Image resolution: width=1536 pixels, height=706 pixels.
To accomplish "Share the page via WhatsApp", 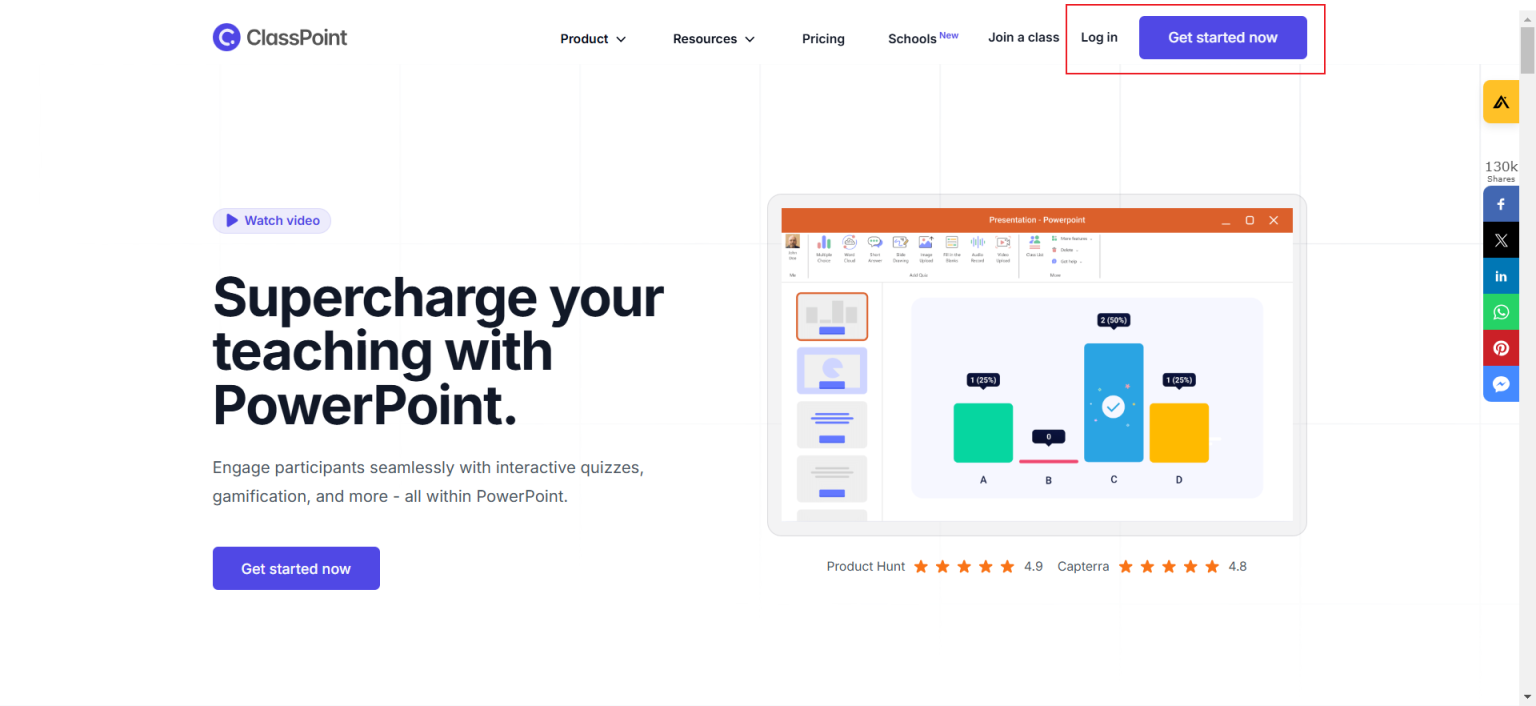I will (x=1500, y=312).
